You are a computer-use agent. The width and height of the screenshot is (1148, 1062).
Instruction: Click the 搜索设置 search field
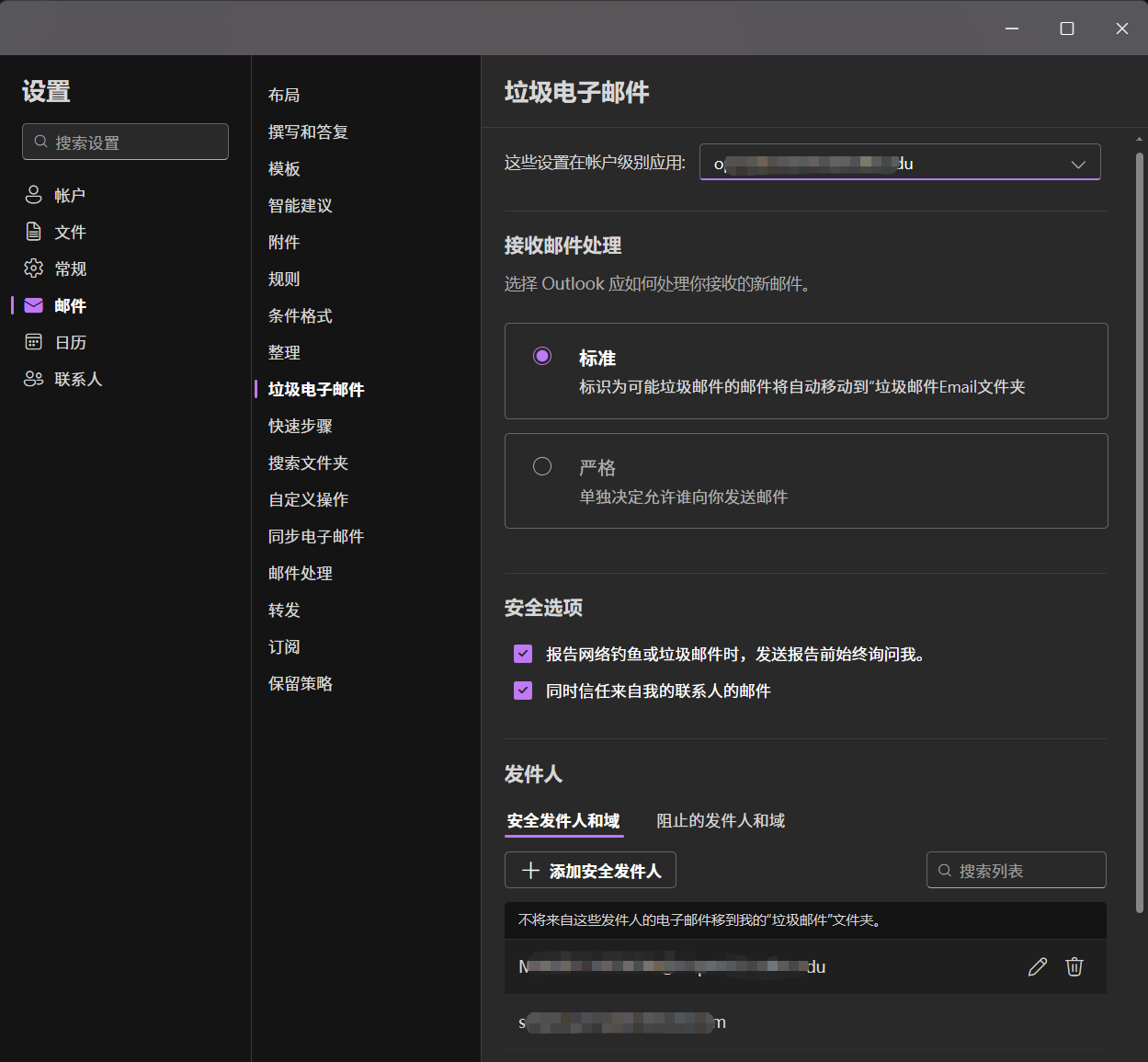pos(126,142)
